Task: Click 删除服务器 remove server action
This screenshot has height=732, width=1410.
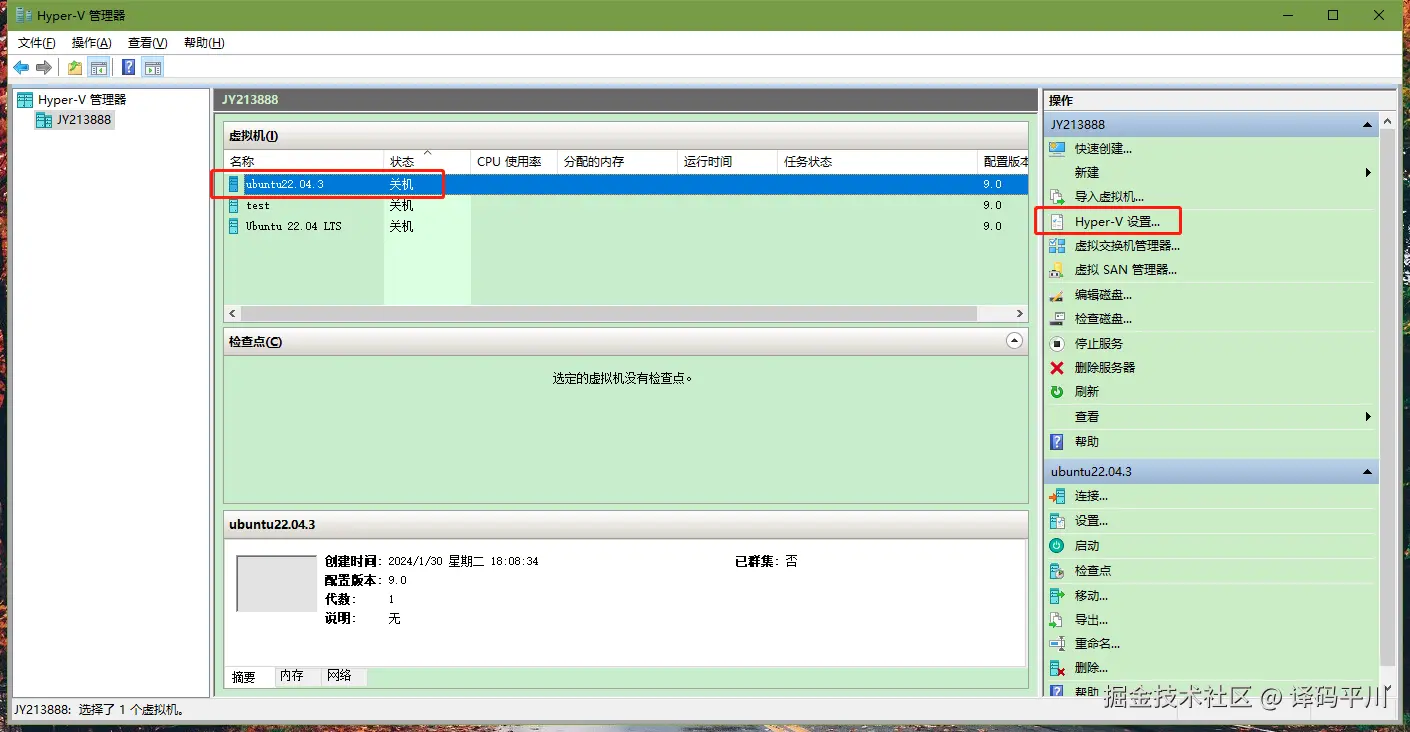Action: 1105,367
